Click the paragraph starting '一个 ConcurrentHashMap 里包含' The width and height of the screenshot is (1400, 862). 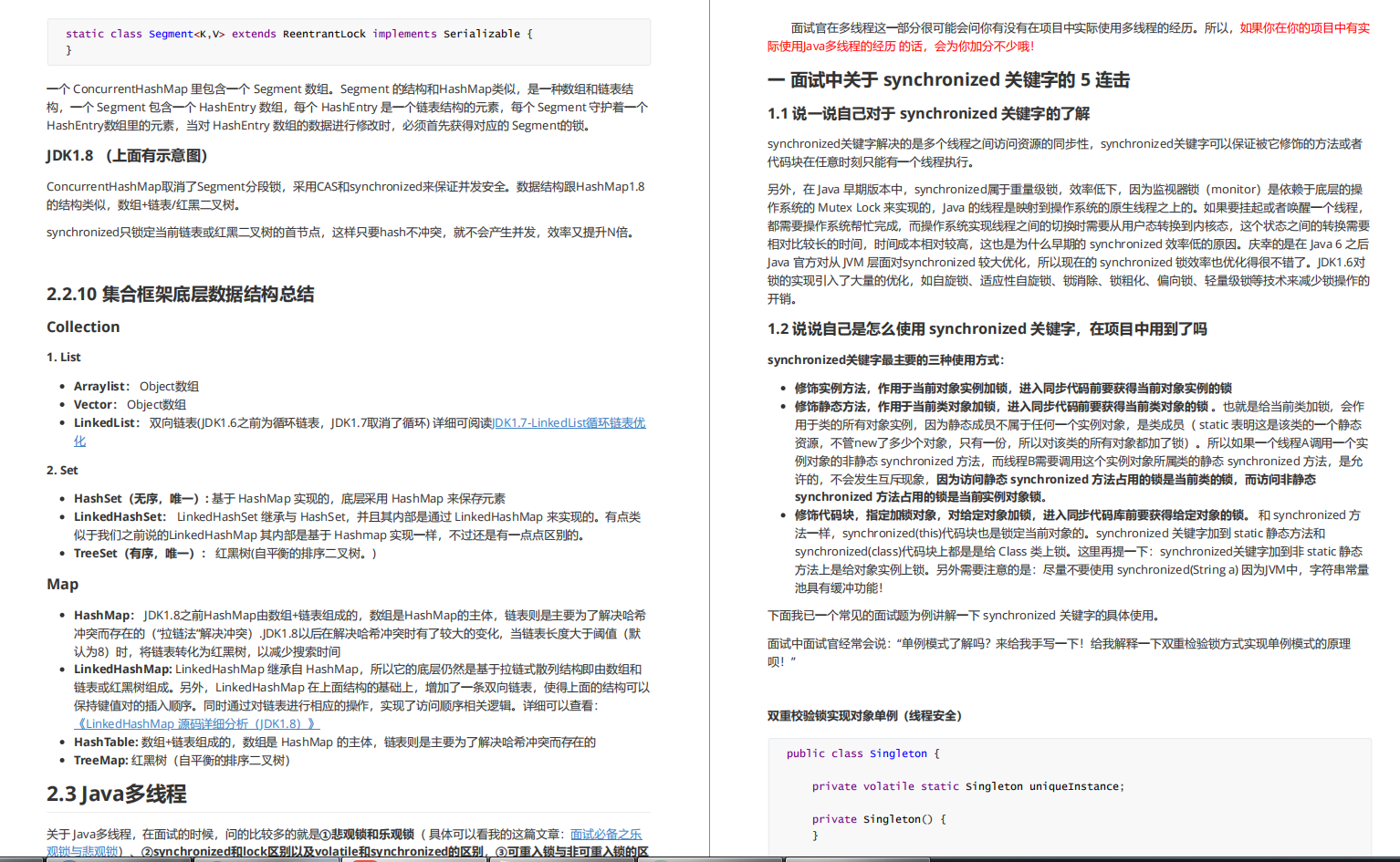pos(348,108)
